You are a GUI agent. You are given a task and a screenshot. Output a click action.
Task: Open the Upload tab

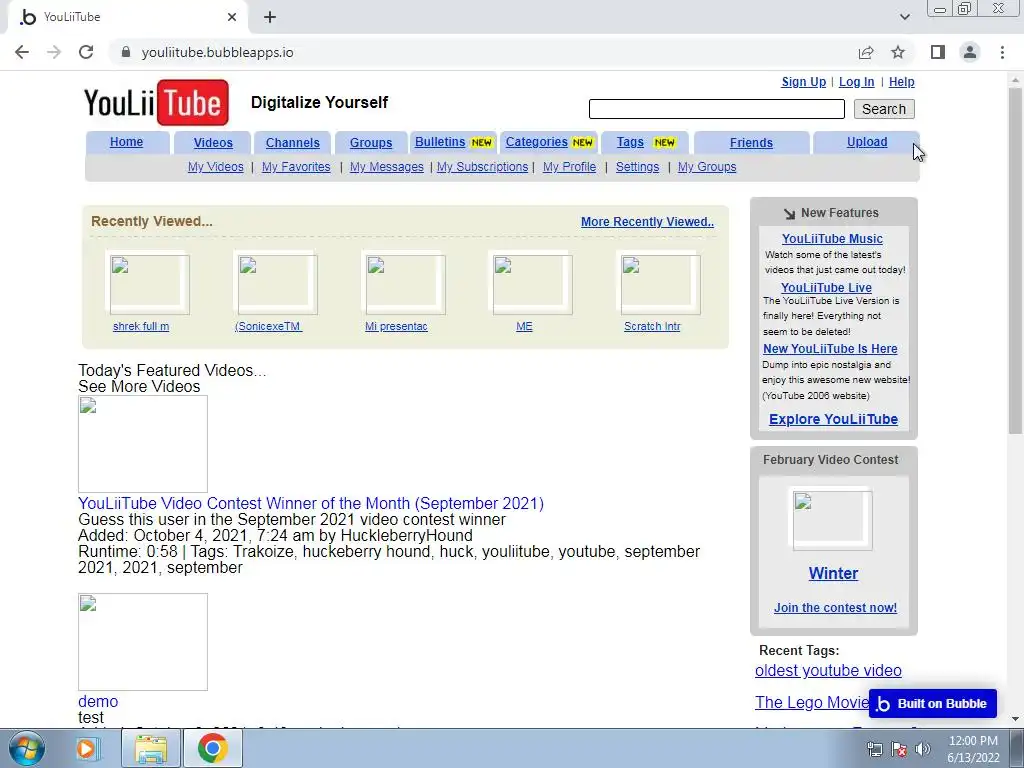[867, 142]
